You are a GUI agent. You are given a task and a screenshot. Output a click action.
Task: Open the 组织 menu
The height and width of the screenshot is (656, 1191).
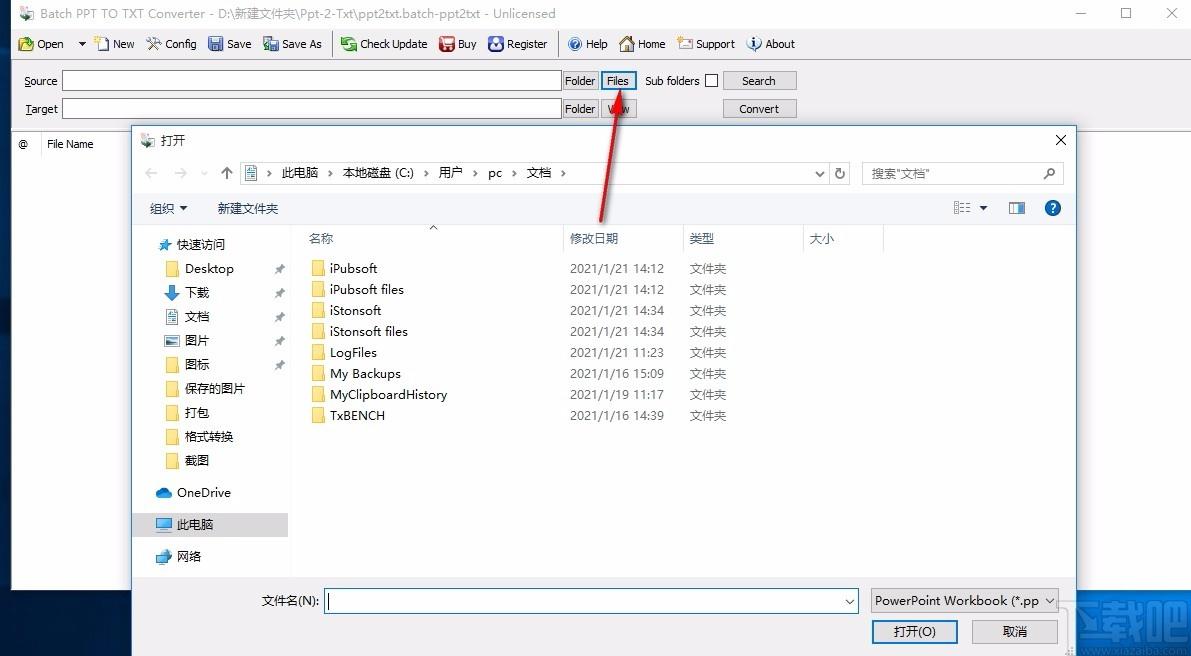169,208
